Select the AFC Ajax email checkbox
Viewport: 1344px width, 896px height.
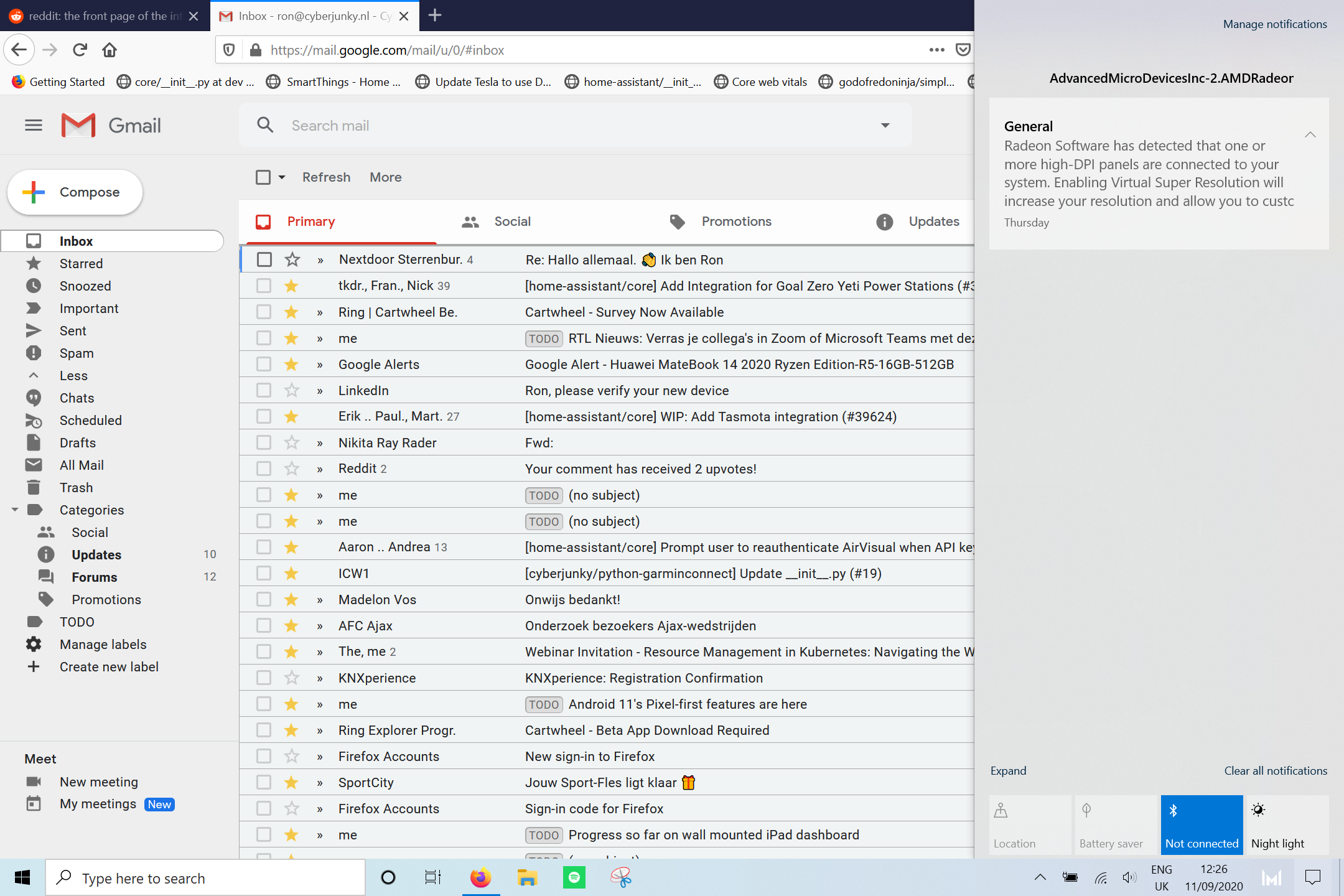click(264, 626)
